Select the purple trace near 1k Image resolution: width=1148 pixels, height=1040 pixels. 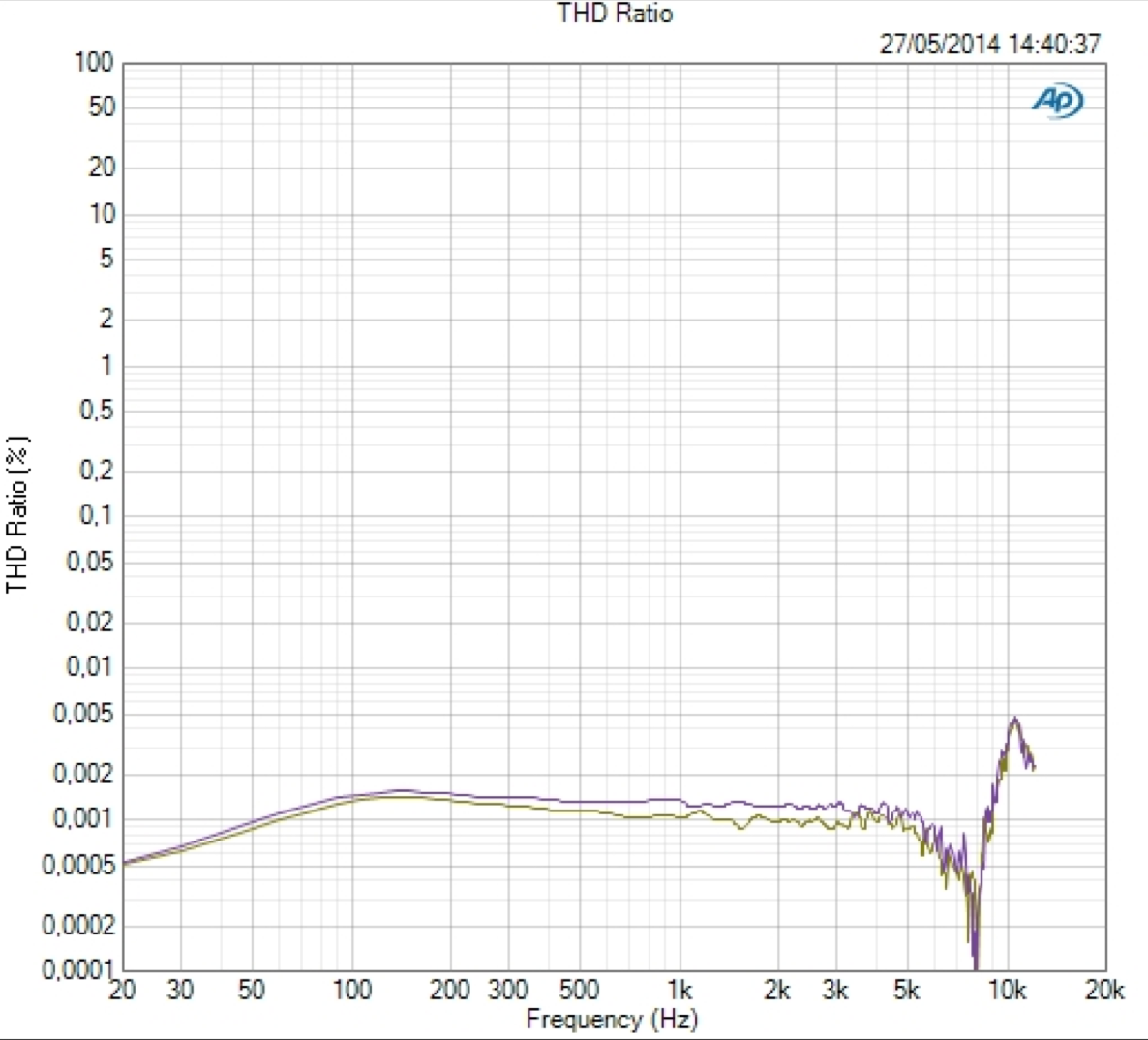coord(680,800)
